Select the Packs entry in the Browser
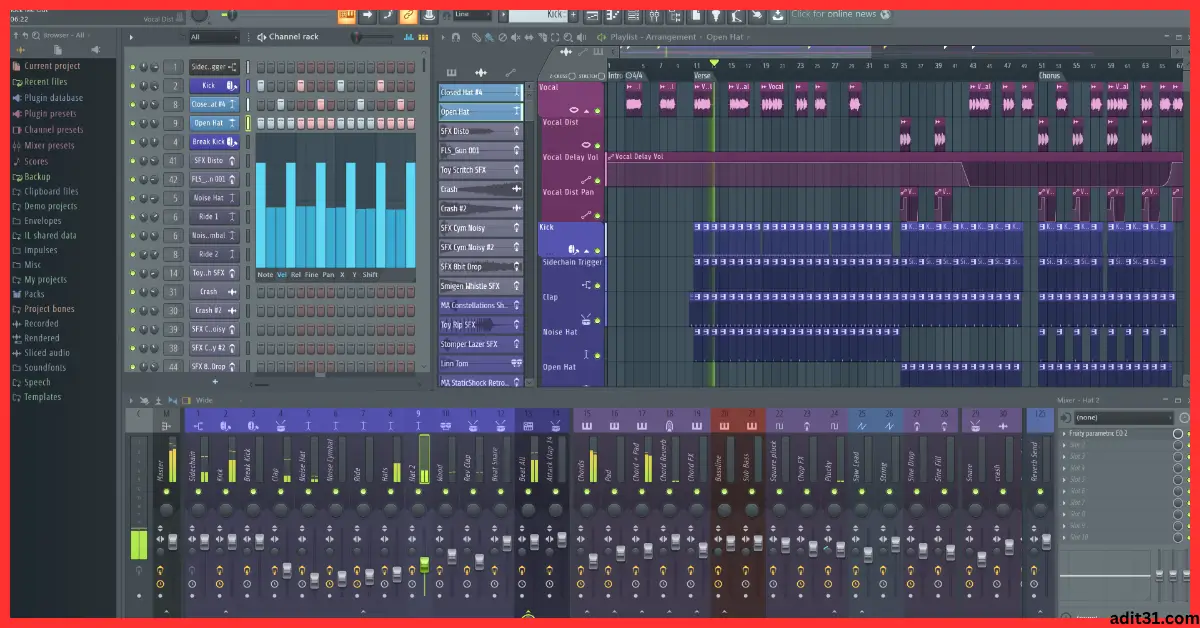Image resolution: width=1200 pixels, height=628 pixels. click(33, 294)
